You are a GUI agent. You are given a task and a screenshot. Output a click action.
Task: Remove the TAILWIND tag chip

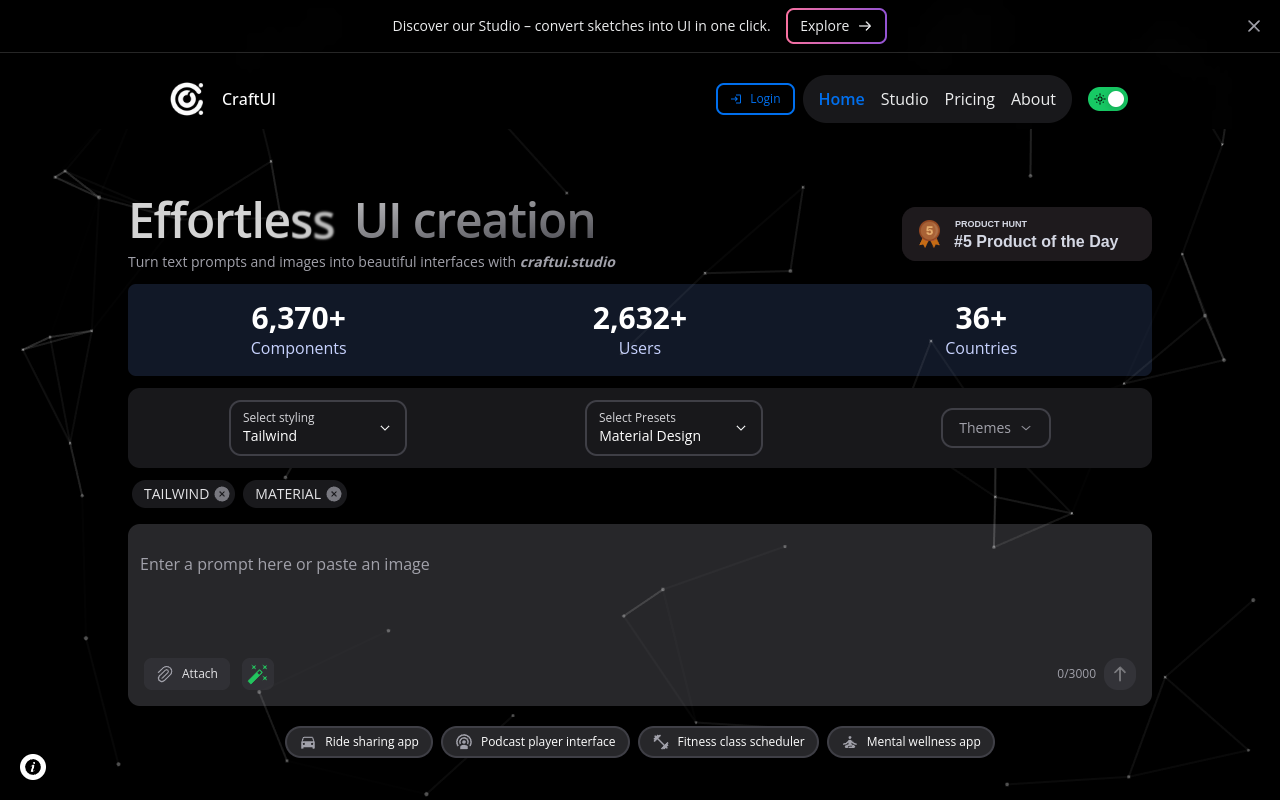tap(222, 494)
